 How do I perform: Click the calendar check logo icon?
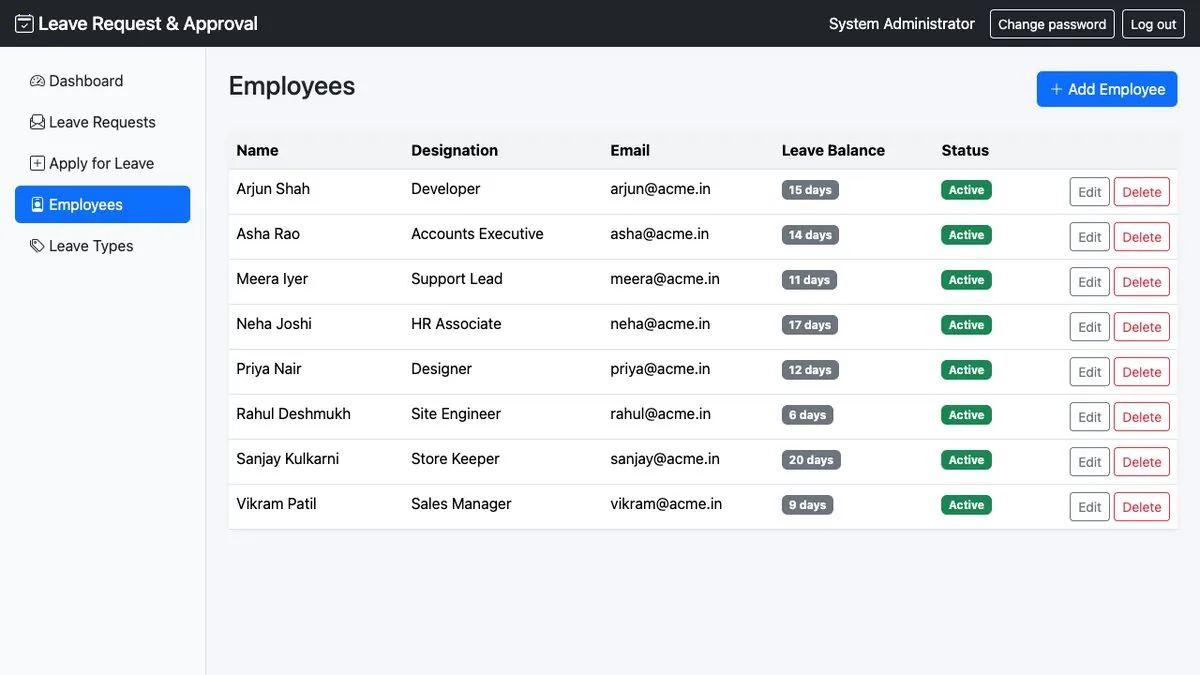tap(24, 23)
